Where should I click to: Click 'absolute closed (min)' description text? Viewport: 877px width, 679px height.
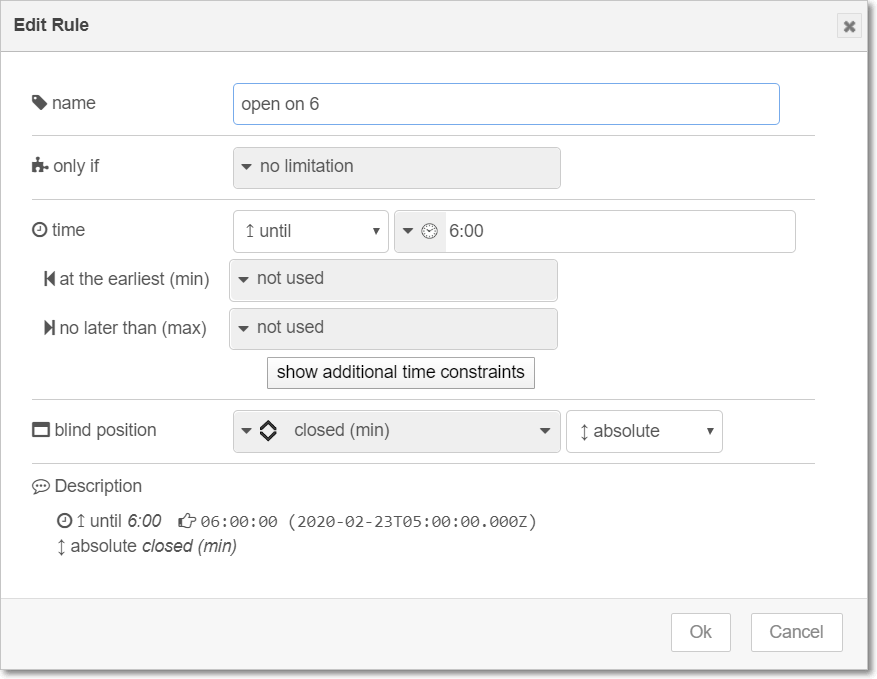[x=153, y=546]
